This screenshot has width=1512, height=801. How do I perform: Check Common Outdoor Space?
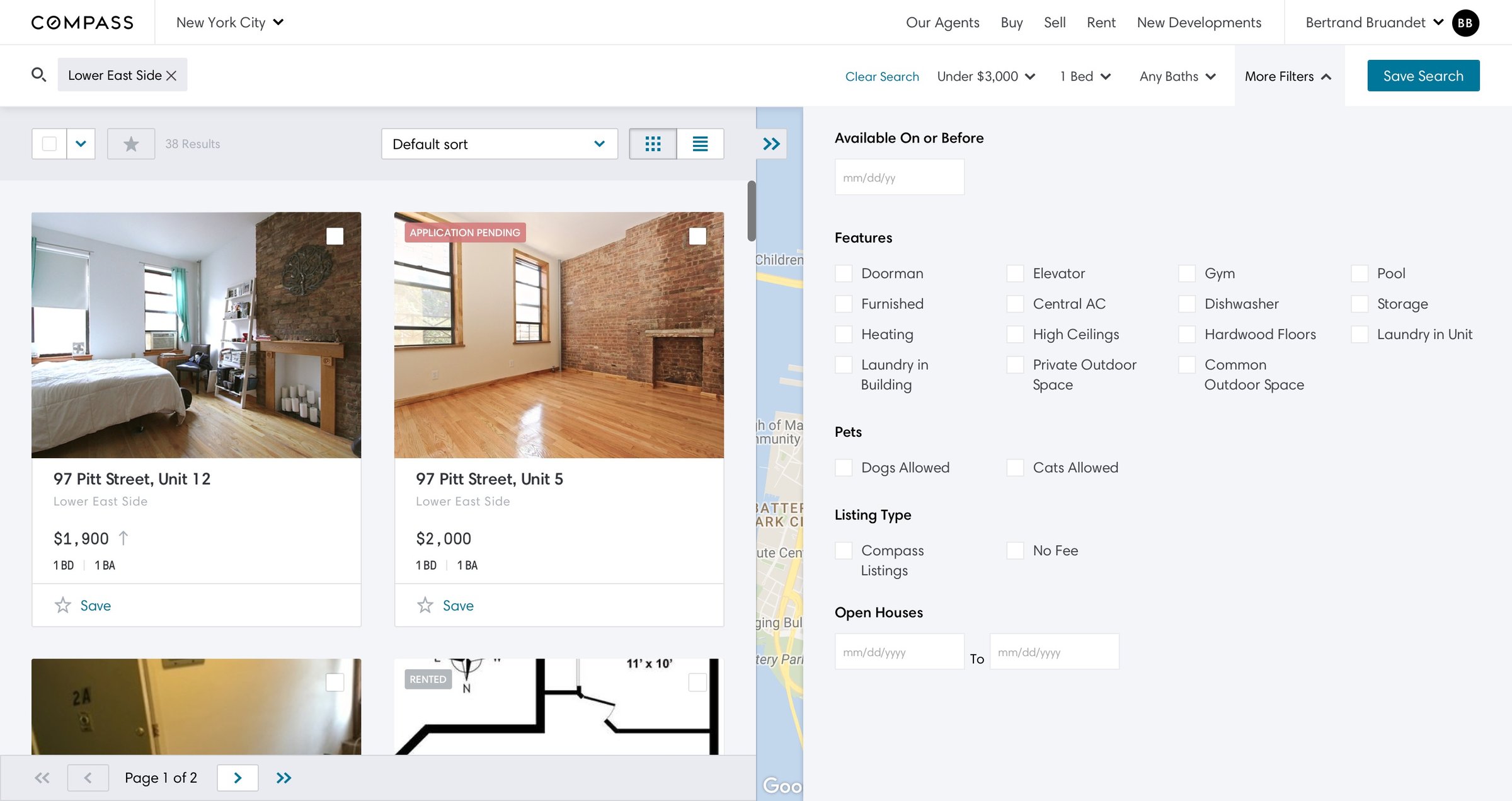click(x=1187, y=365)
